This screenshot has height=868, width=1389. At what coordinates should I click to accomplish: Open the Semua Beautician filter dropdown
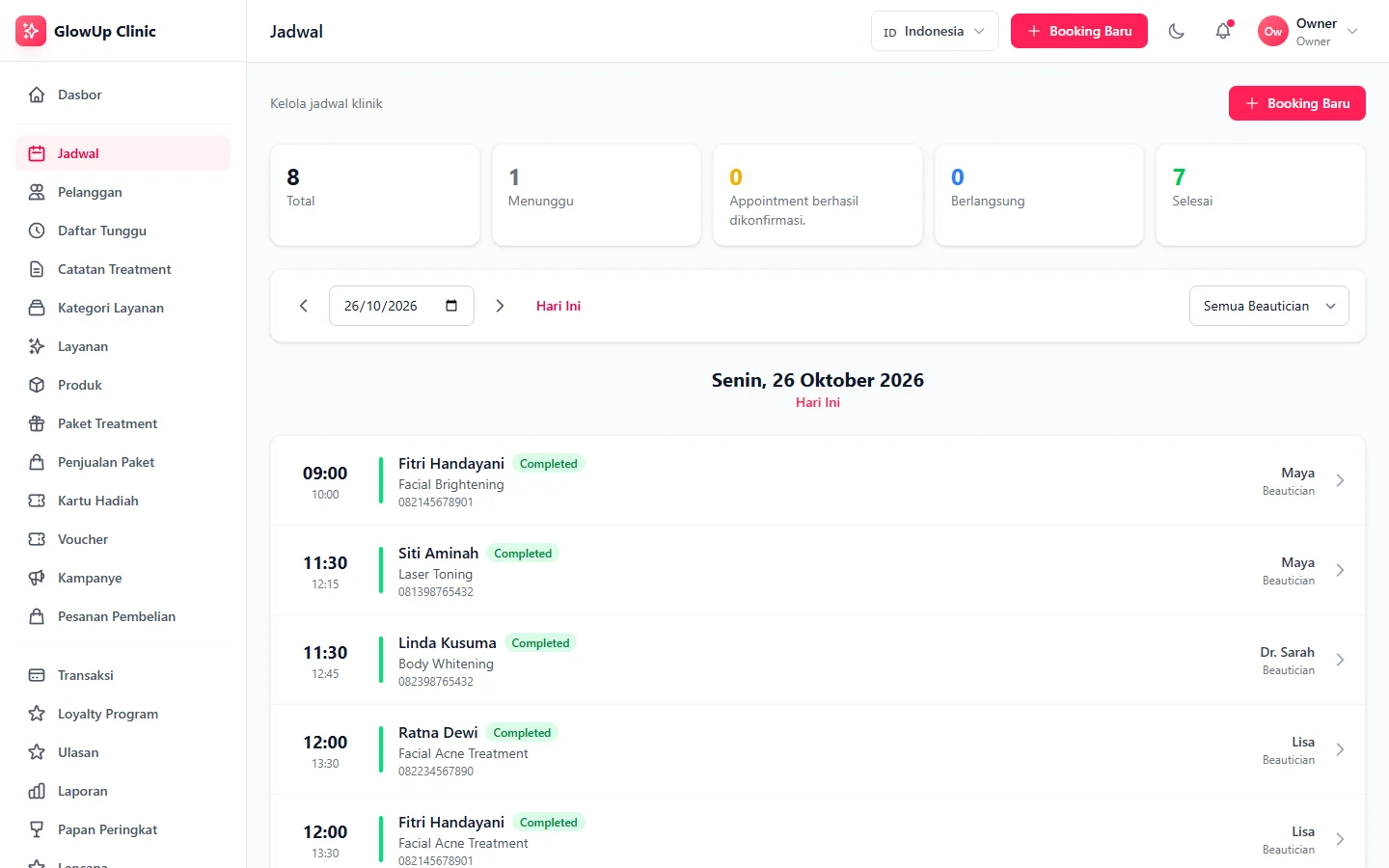tap(1269, 306)
